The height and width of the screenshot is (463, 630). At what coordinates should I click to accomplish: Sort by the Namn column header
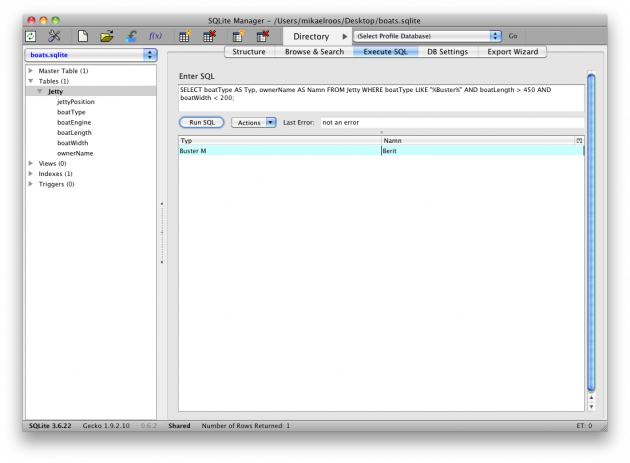coord(478,140)
